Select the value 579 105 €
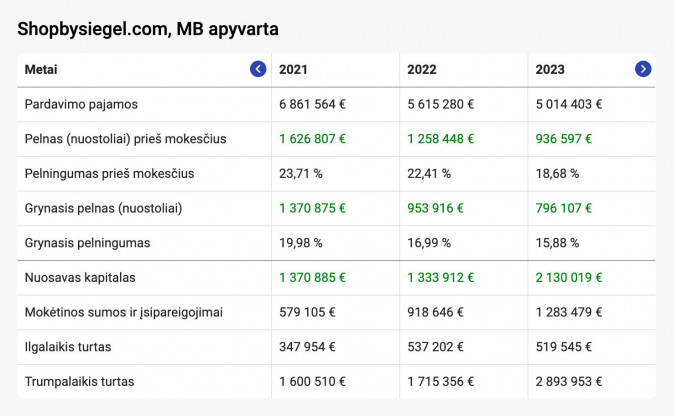 click(307, 312)
